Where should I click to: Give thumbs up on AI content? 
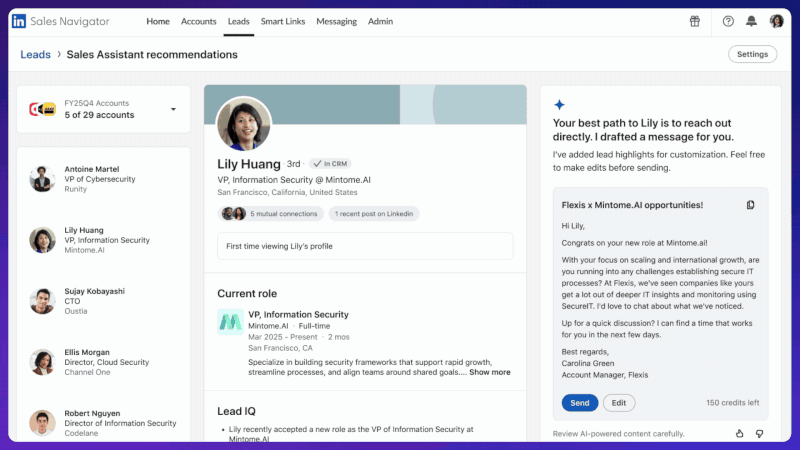pos(739,433)
